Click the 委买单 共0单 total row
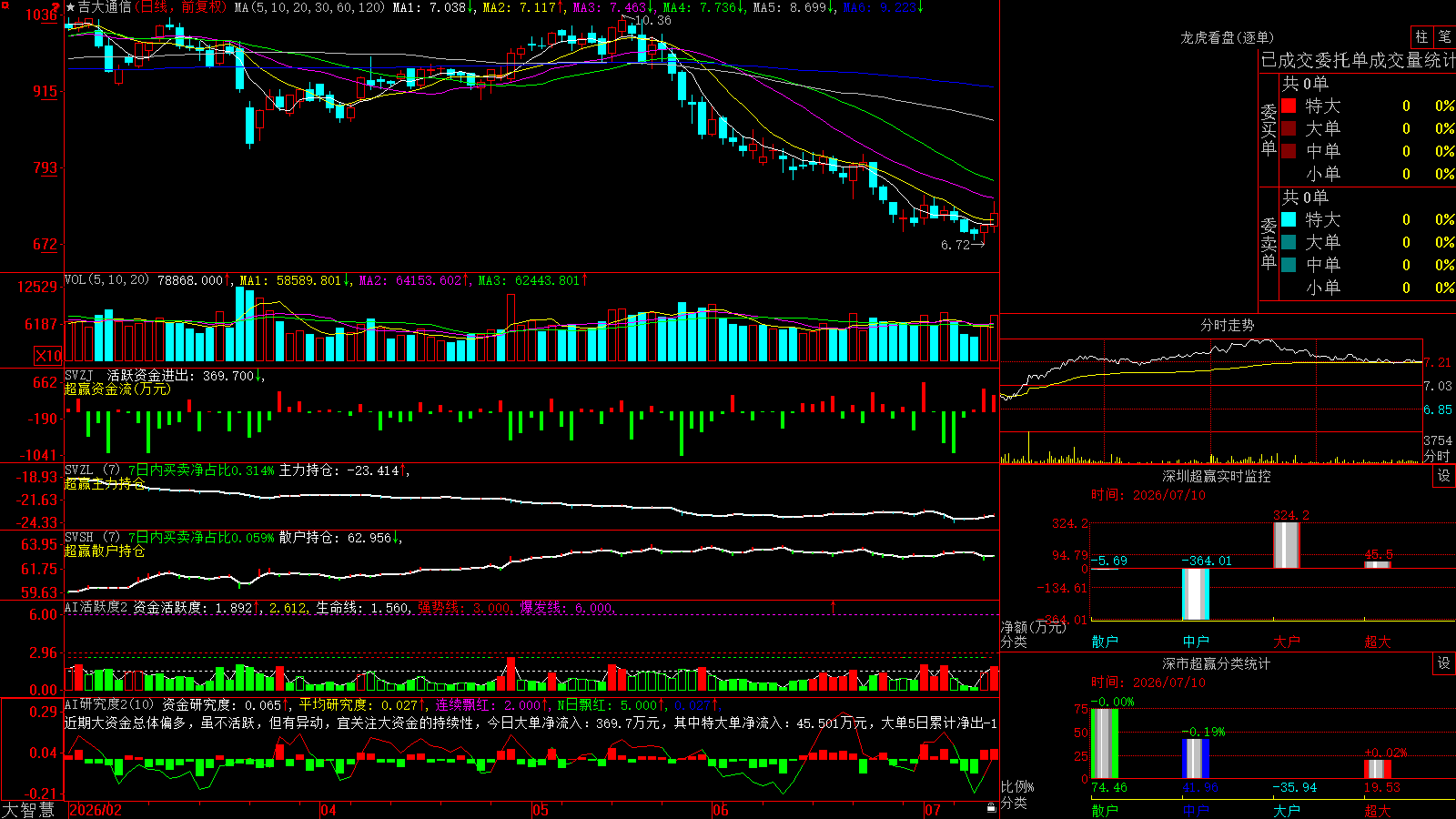Viewport: 1456px width, 819px height. coord(1305,83)
